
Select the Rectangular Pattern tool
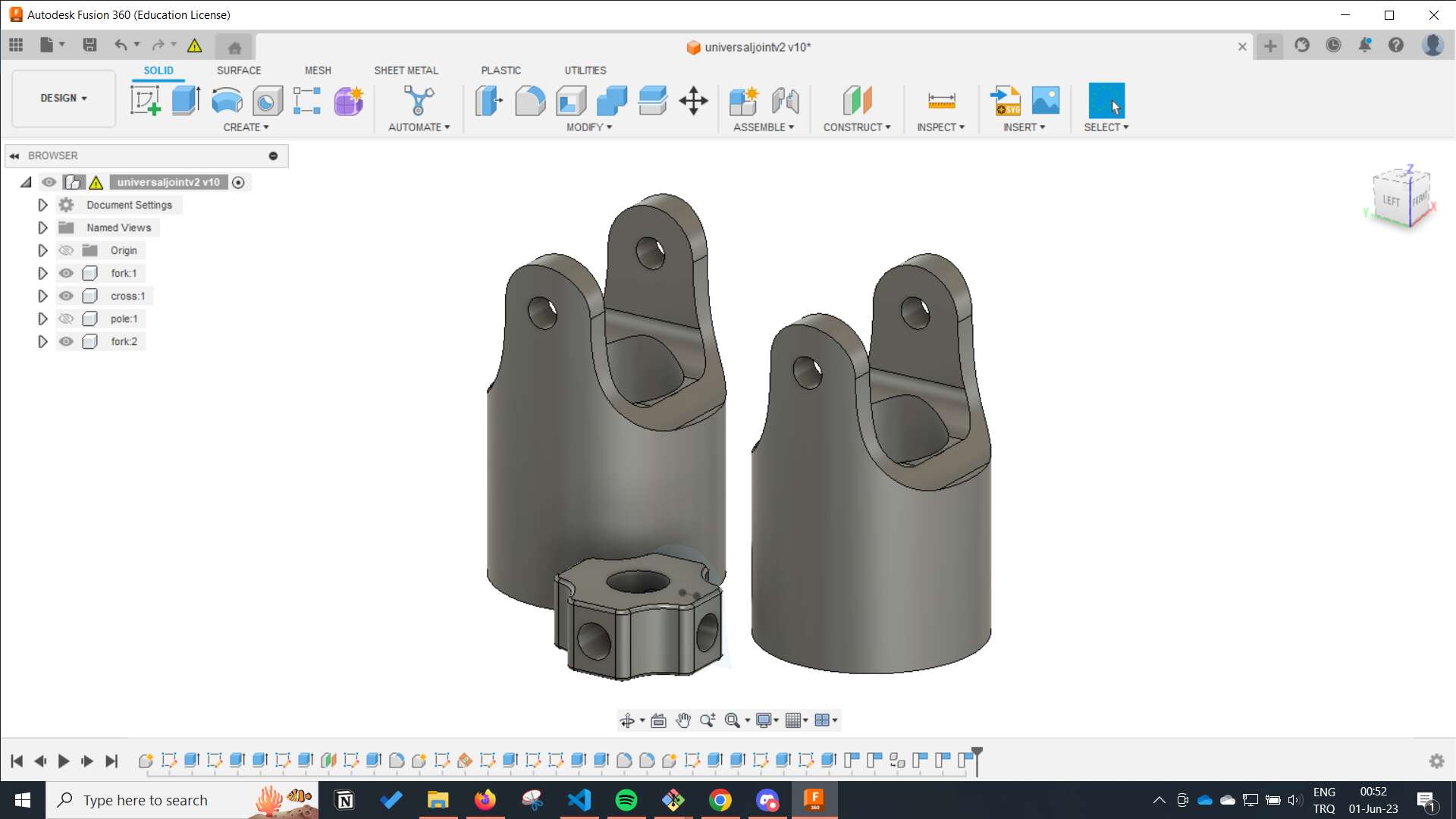(x=307, y=100)
